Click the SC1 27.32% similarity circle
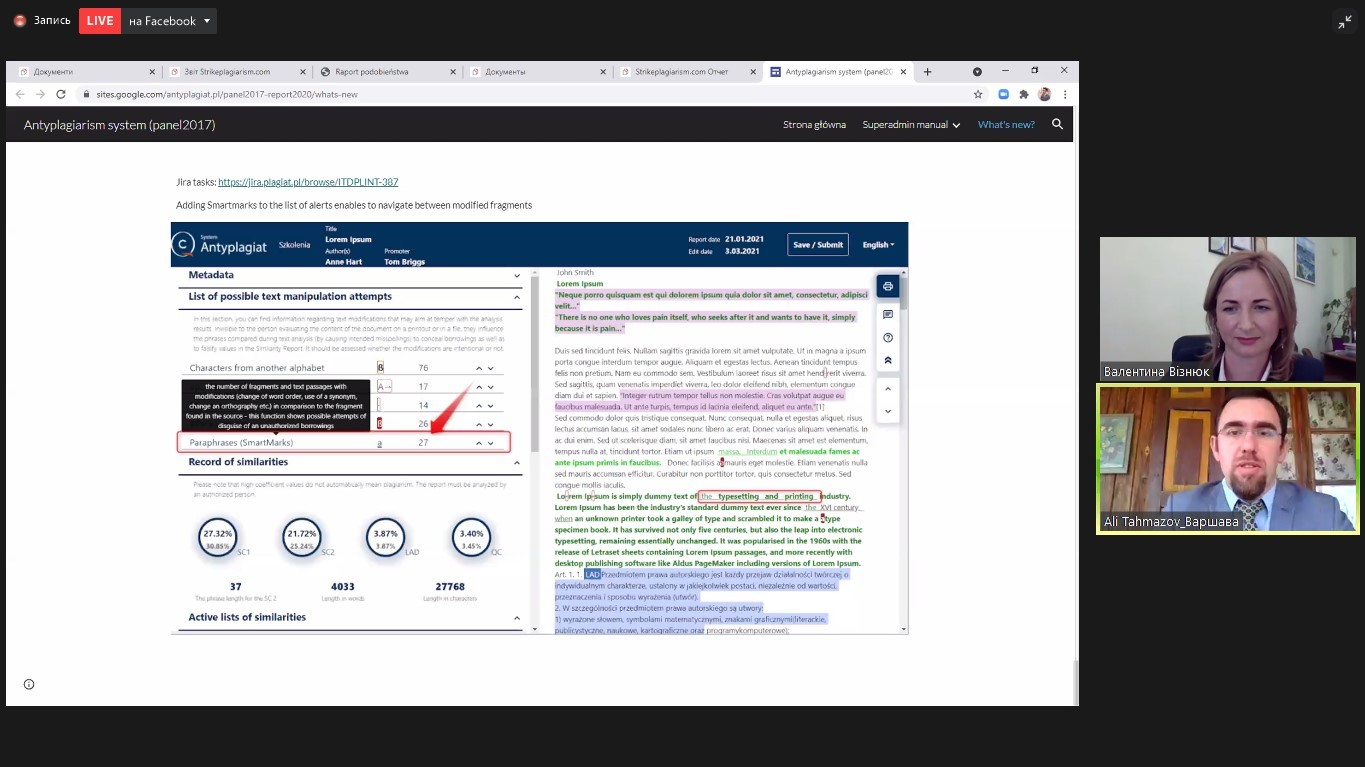Viewport: 1365px width, 767px height. 218,538
